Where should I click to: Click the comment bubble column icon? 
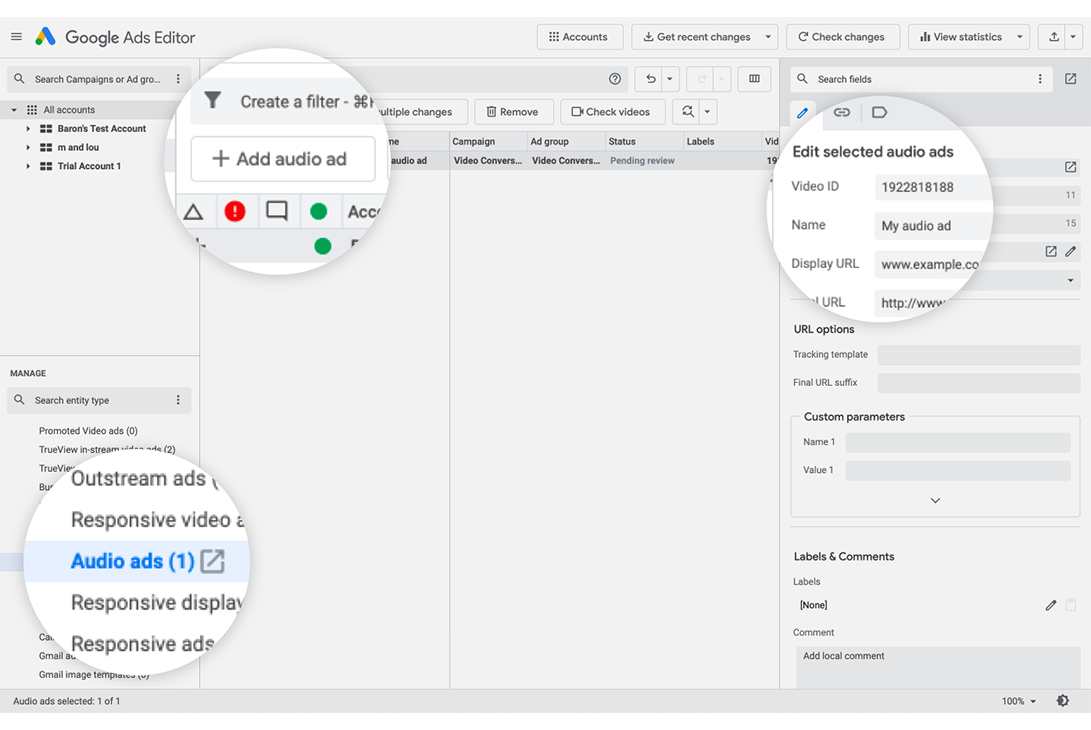point(277,211)
